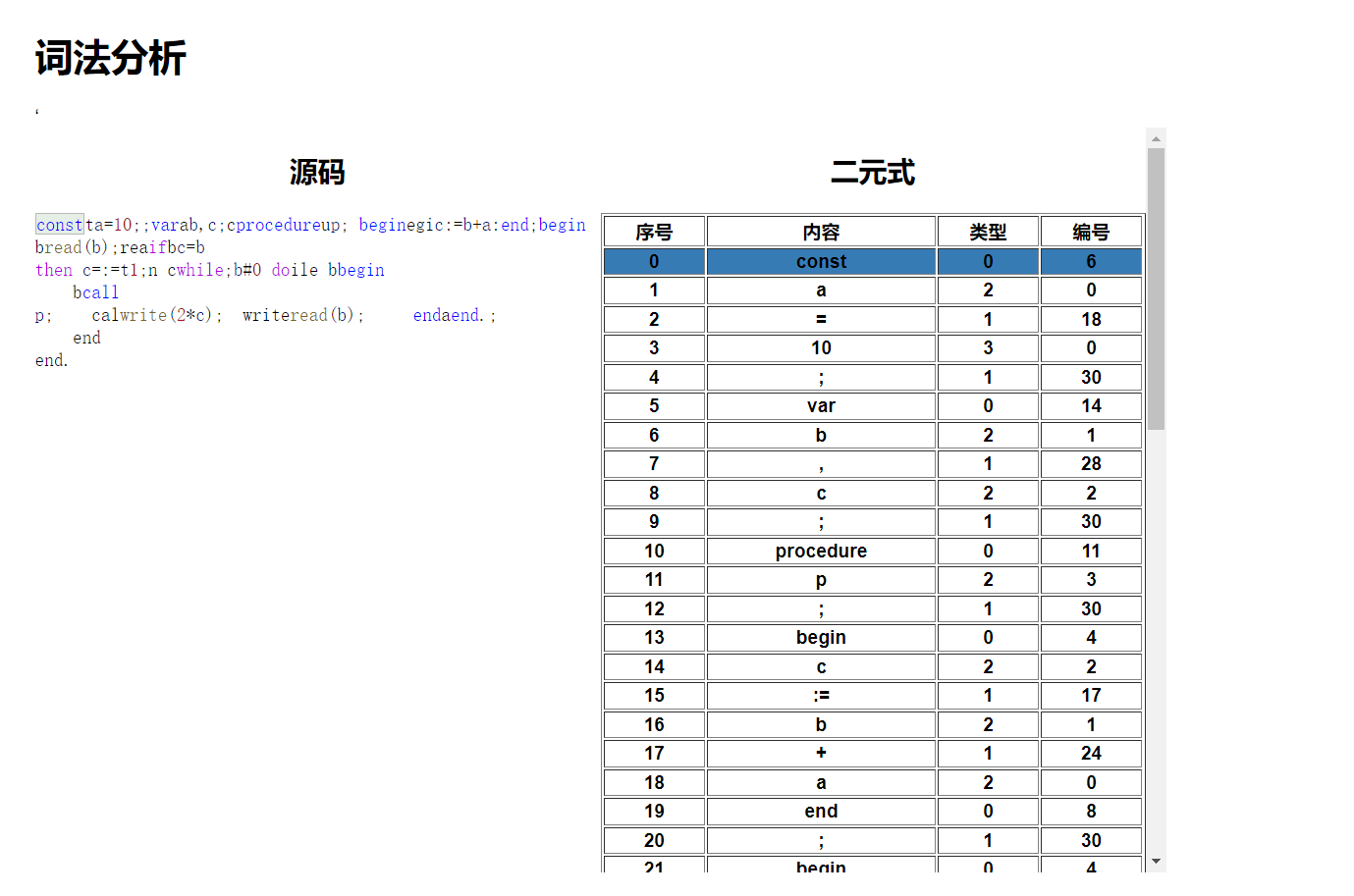Viewport: 1354px width, 896px height.
Task: Click the 'p' content cell in row 11
Action: [821, 579]
